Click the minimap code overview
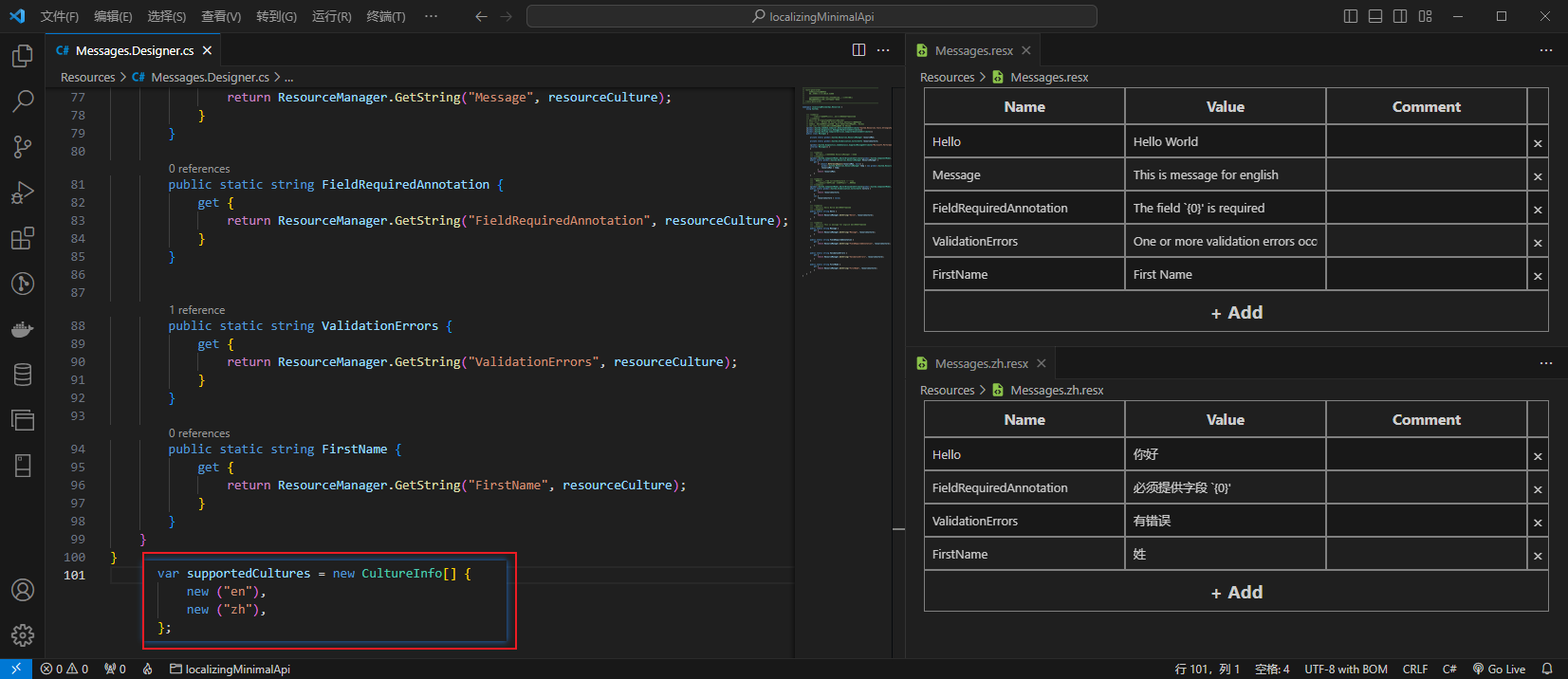The image size is (1568, 679). (844, 180)
